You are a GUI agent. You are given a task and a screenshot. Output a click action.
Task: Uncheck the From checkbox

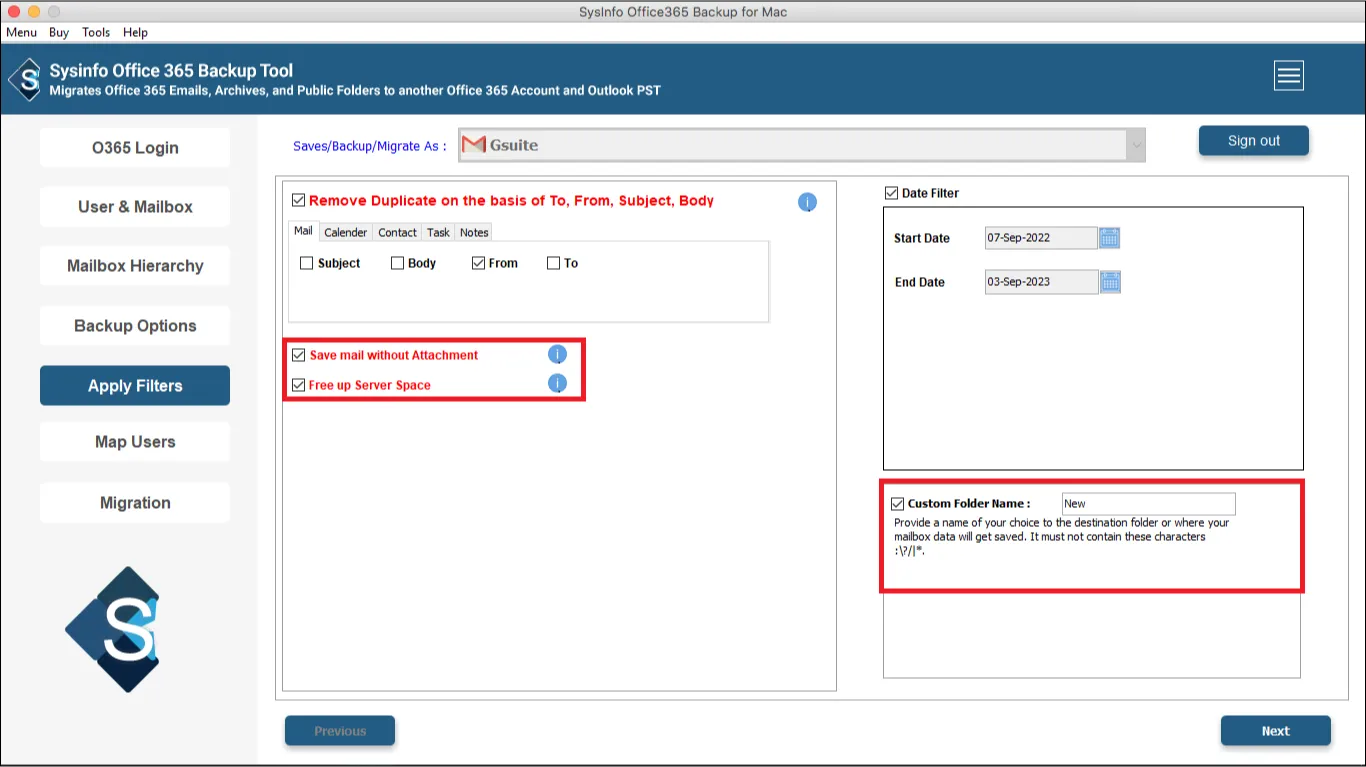478,263
